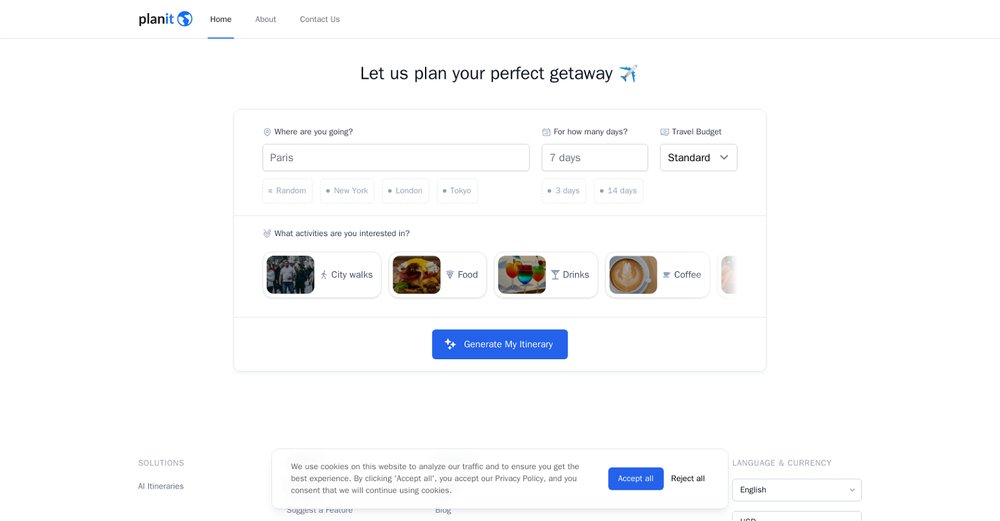Open the English language dropdown
1000x521 pixels.
pyautogui.click(x=797, y=490)
